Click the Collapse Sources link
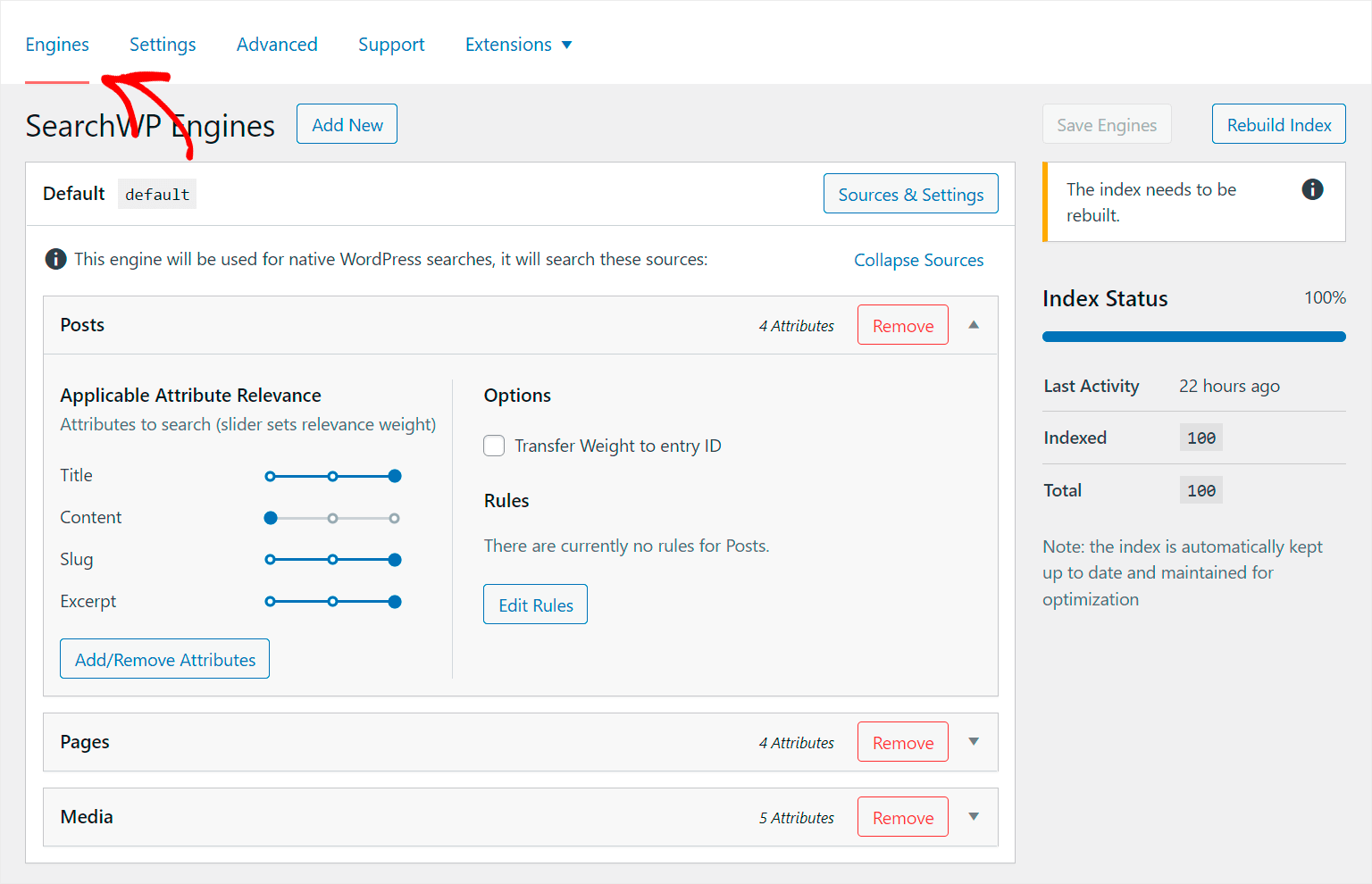This screenshot has height=884, width=1372. coord(919,260)
